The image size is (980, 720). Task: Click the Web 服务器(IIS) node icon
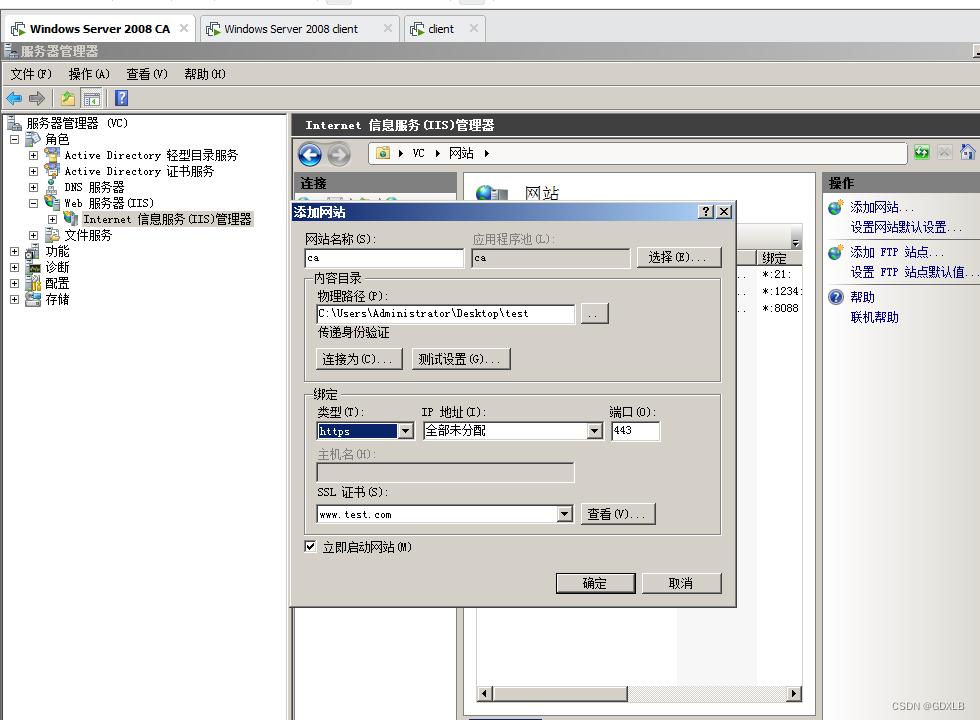tap(52, 202)
